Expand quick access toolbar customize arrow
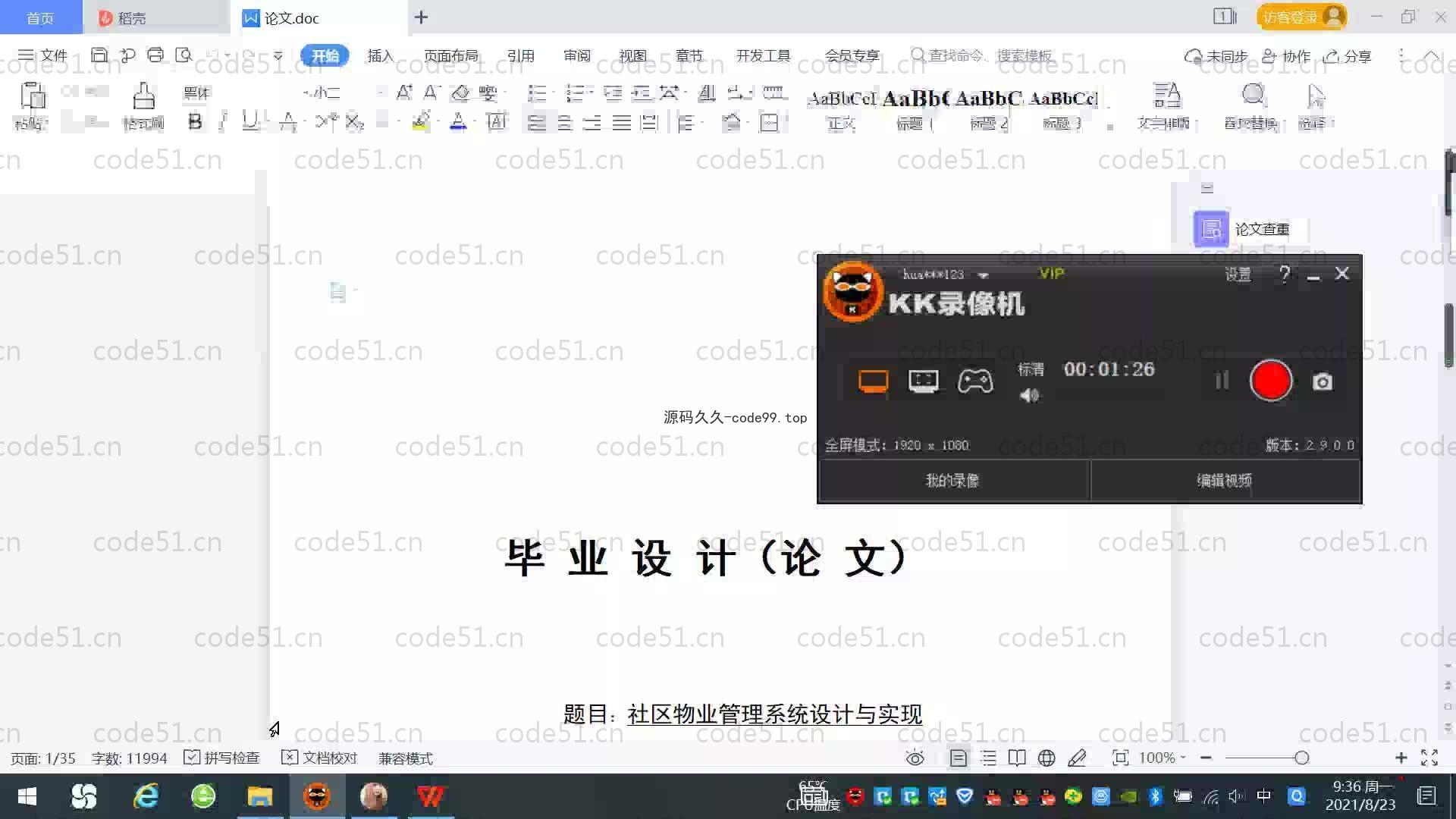 [x=278, y=55]
